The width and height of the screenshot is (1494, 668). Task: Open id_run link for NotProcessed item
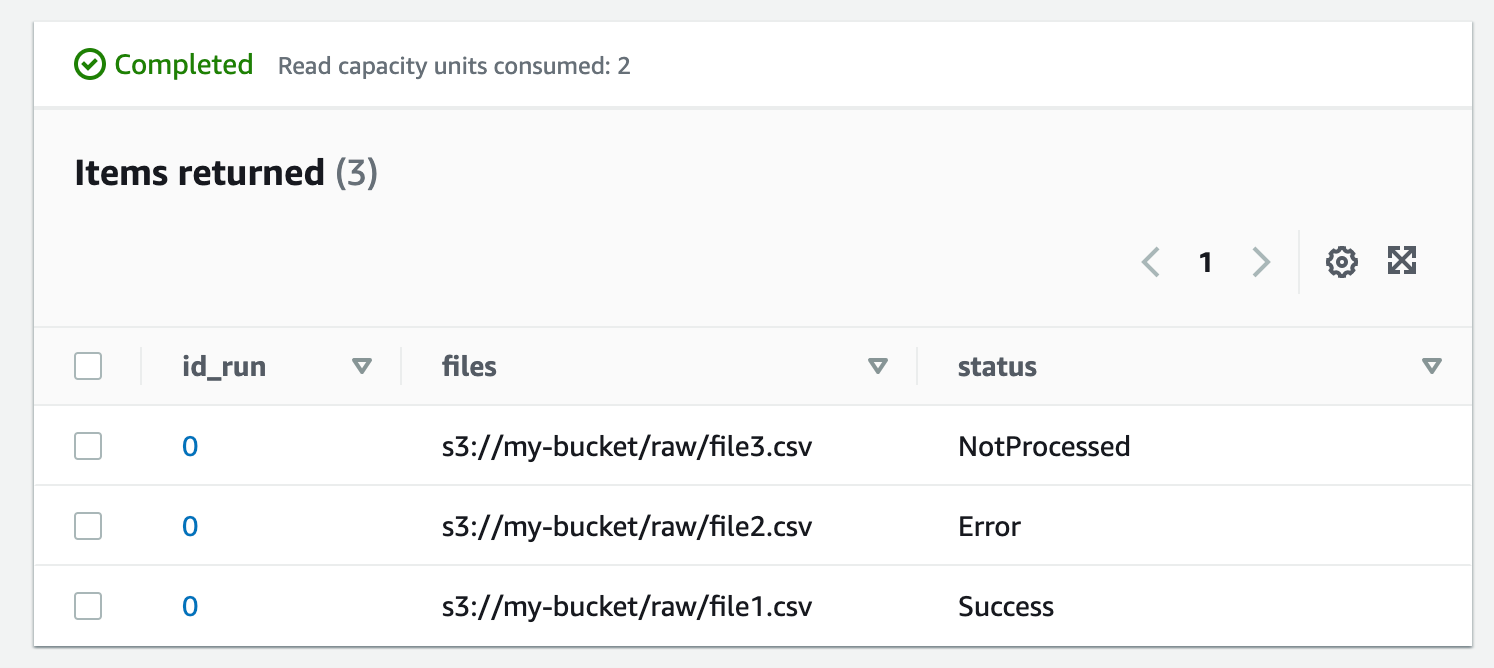pos(190,446)
